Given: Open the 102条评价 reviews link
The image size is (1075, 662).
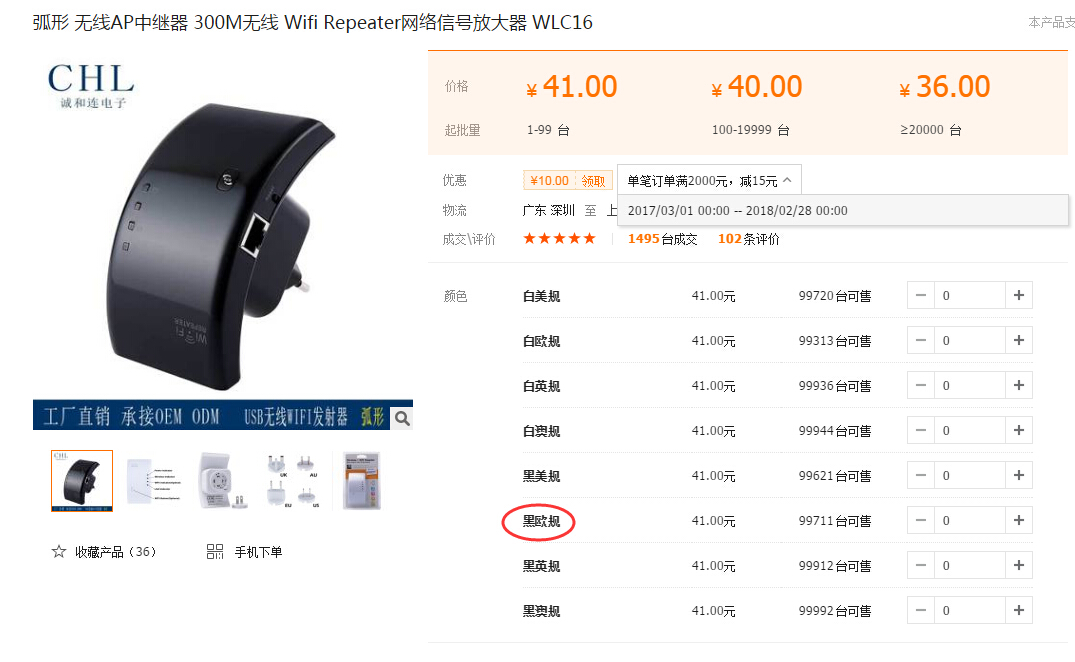Looking at the screenshot, I should (x=748, y=239).
